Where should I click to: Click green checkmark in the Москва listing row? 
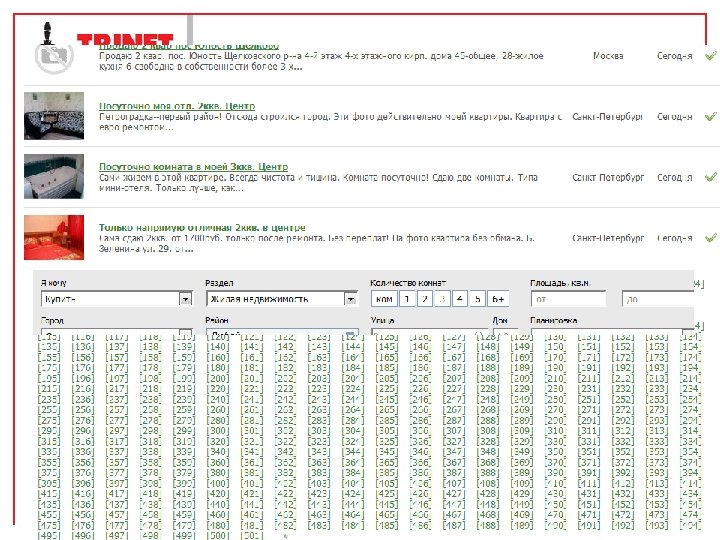point(710,56)
